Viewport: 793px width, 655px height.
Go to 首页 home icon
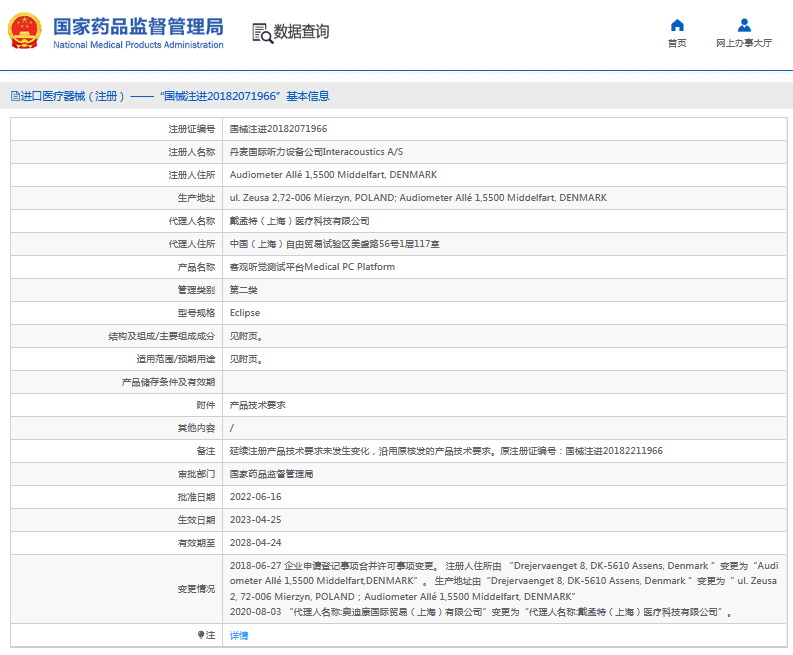(x=677, y=25)
